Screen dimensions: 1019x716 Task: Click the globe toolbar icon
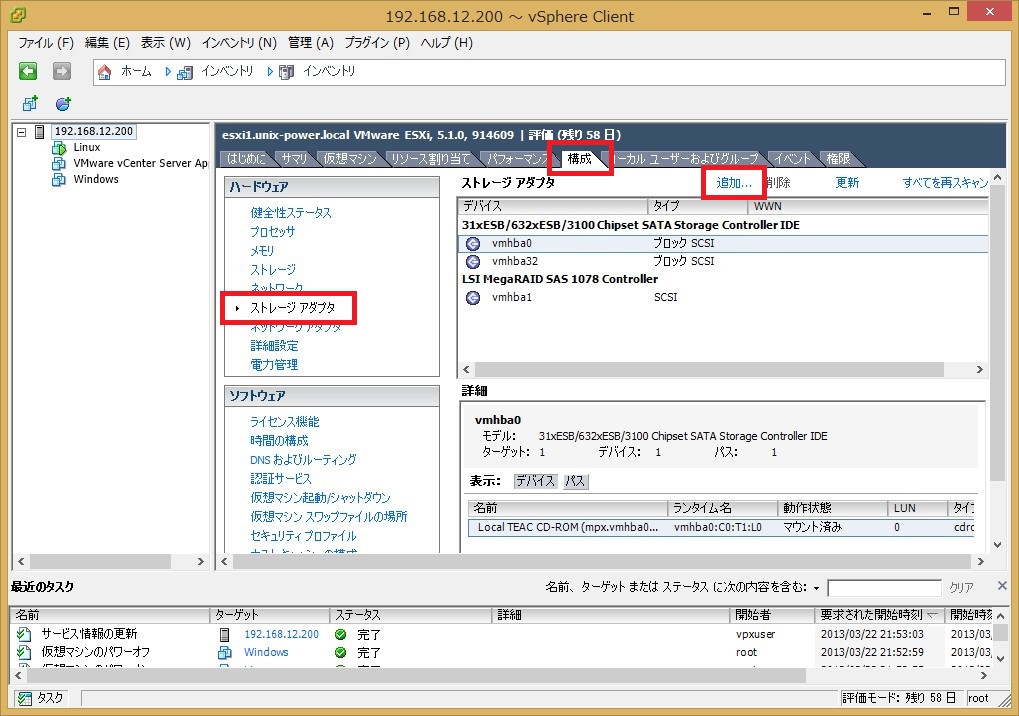(63, 103)
